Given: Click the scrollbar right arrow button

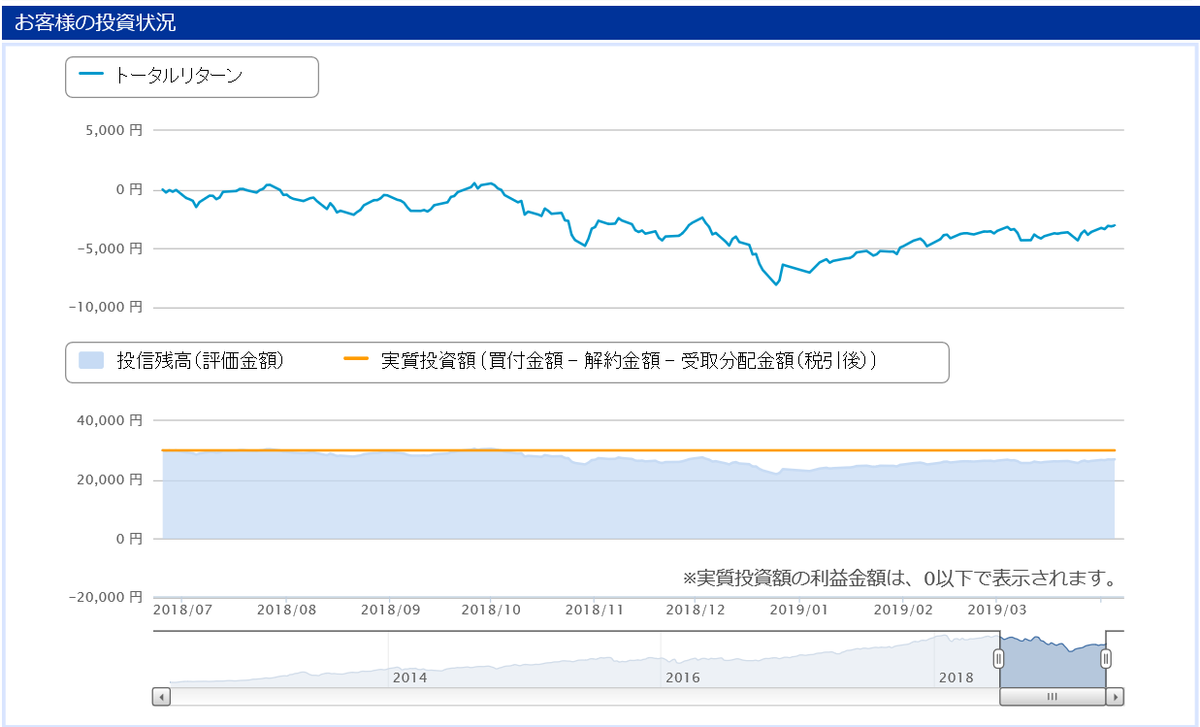Looking at the screenshot, I should click(1115, 696).
